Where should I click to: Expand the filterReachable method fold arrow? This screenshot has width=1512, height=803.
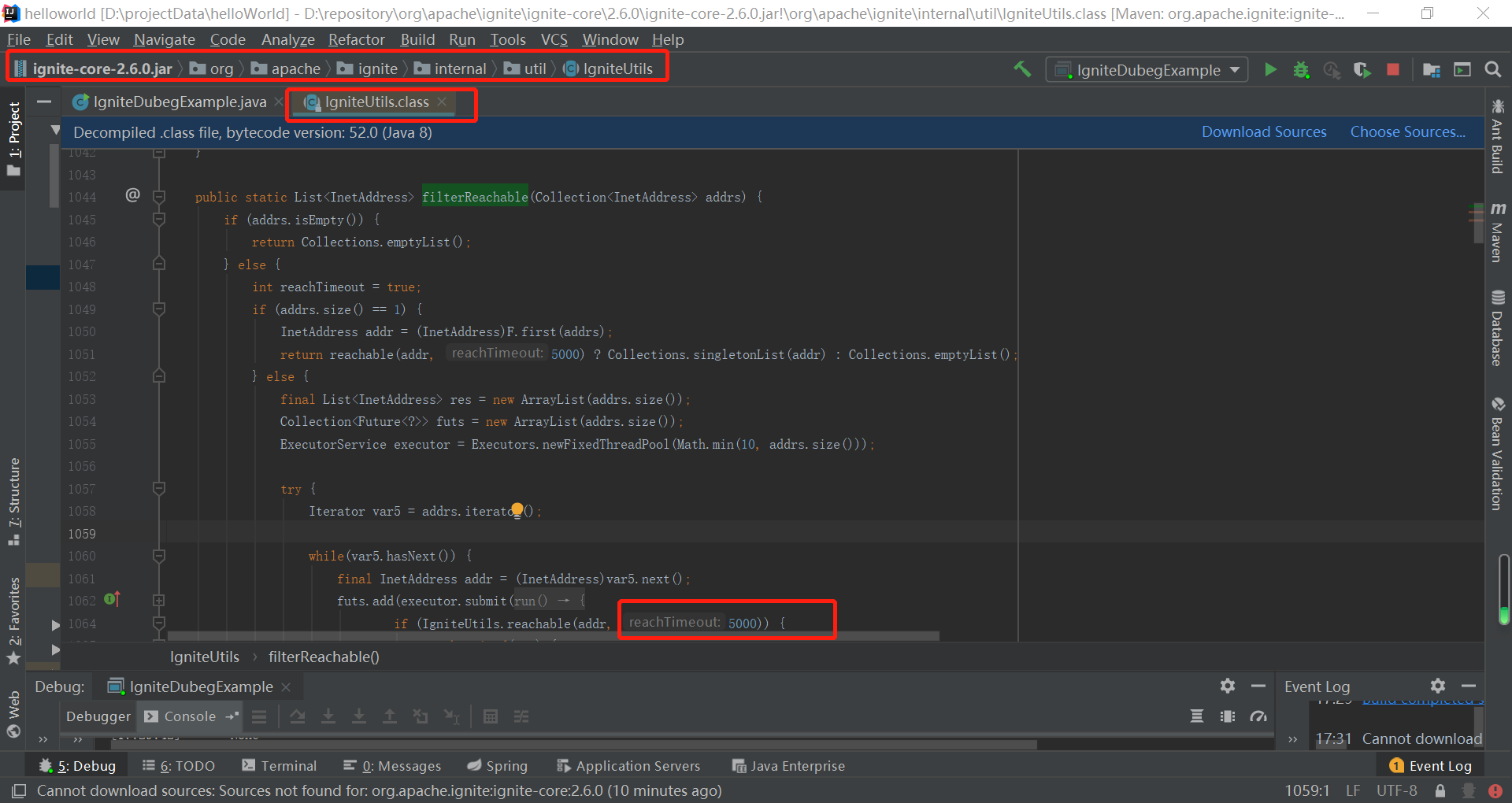(159, 197)
